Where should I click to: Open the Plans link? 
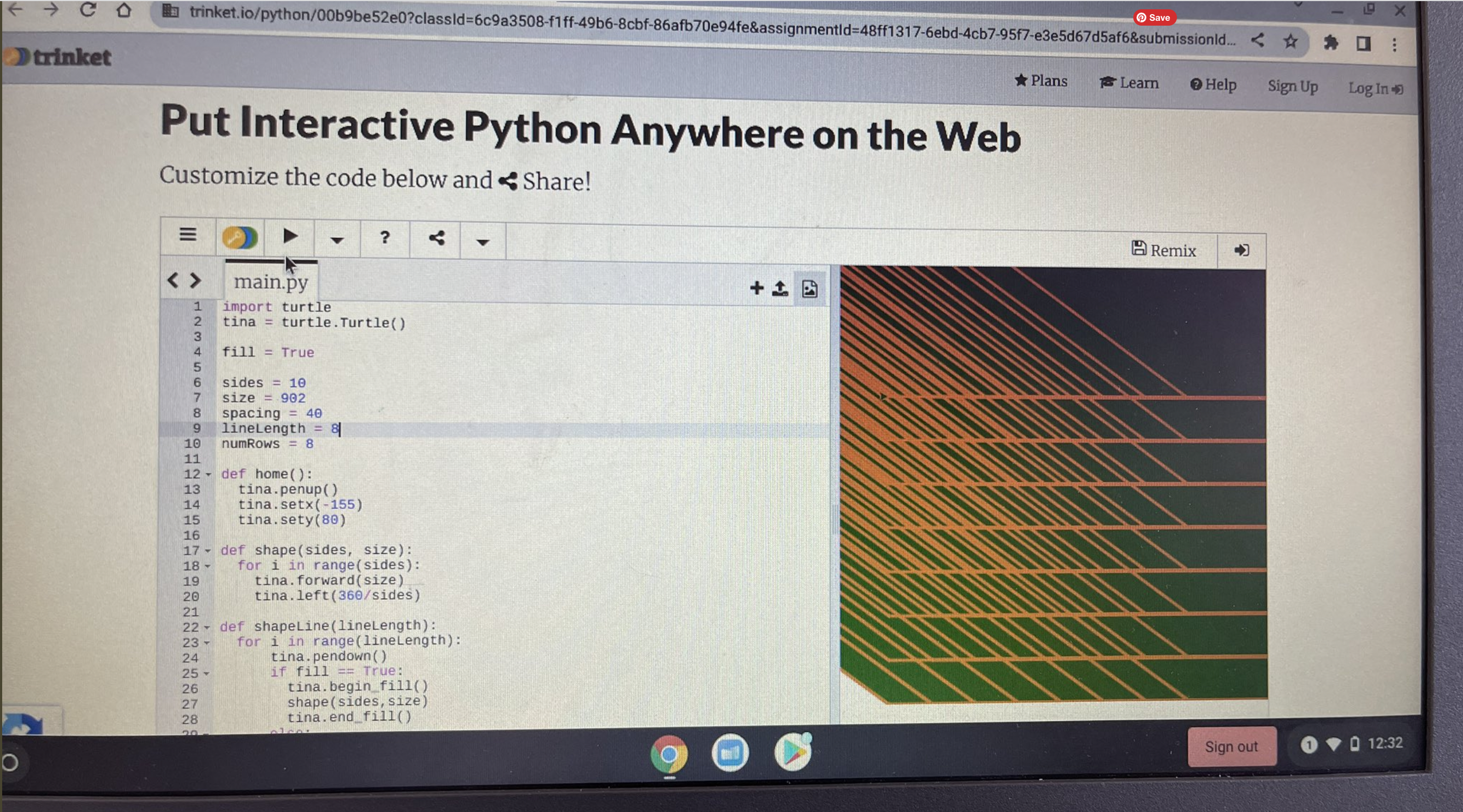(x=1041, y=81)
